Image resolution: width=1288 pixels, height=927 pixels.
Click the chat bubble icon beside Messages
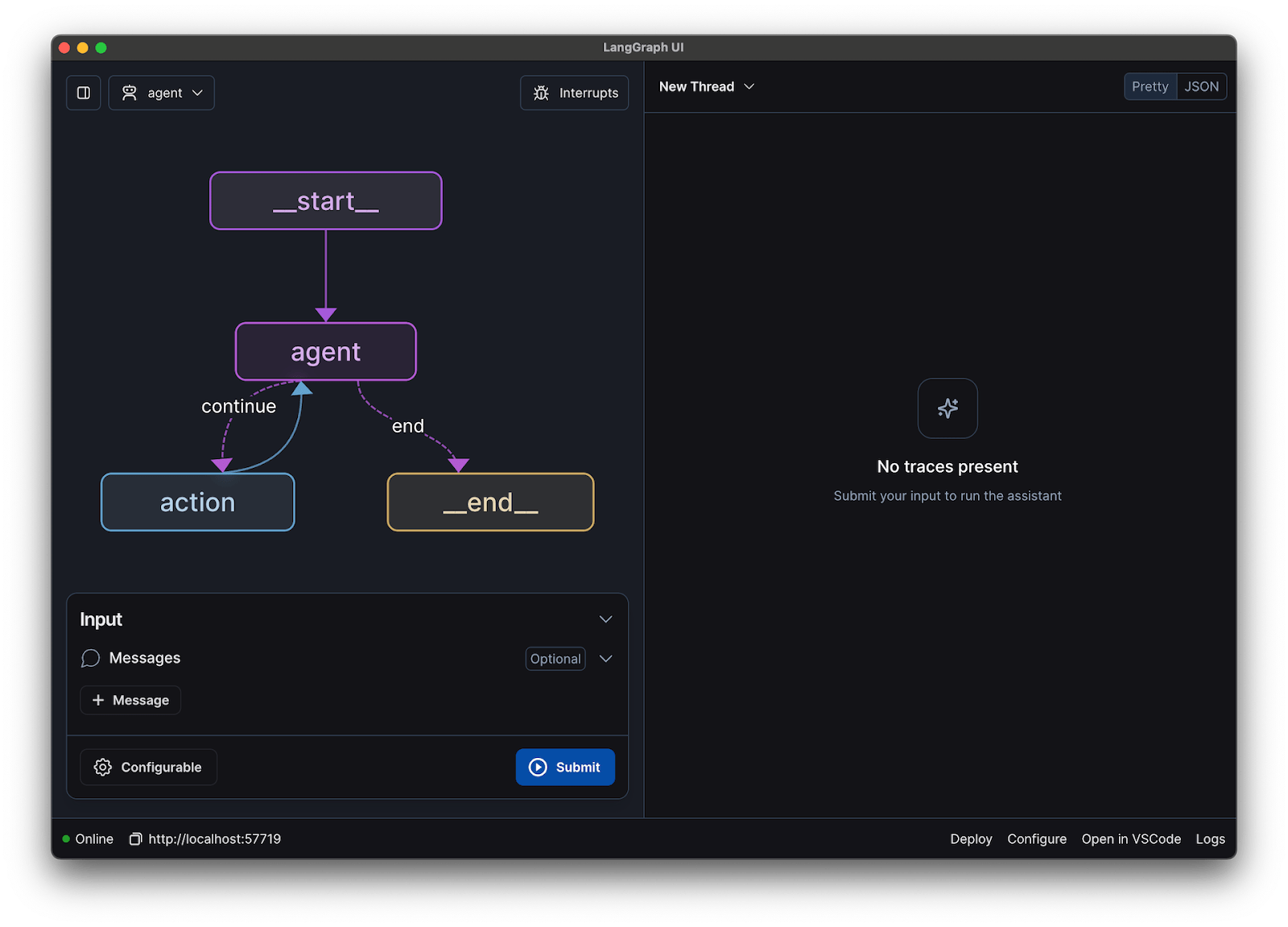tap(90, 658)
